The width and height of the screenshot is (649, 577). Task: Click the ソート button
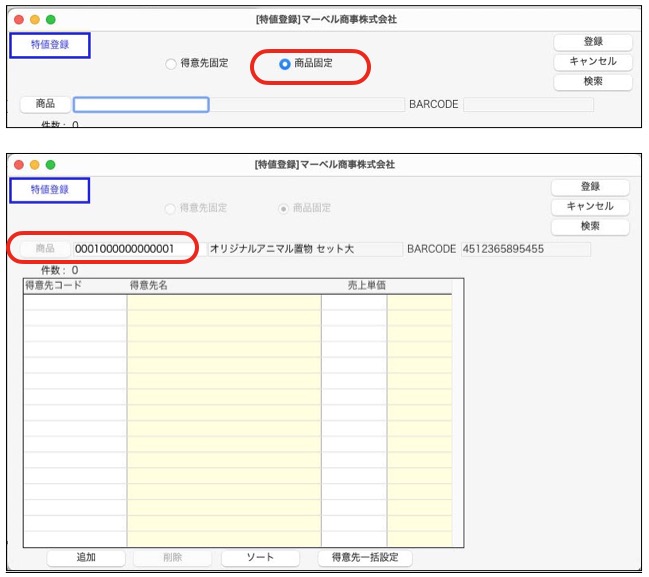[x=260, y=557]
